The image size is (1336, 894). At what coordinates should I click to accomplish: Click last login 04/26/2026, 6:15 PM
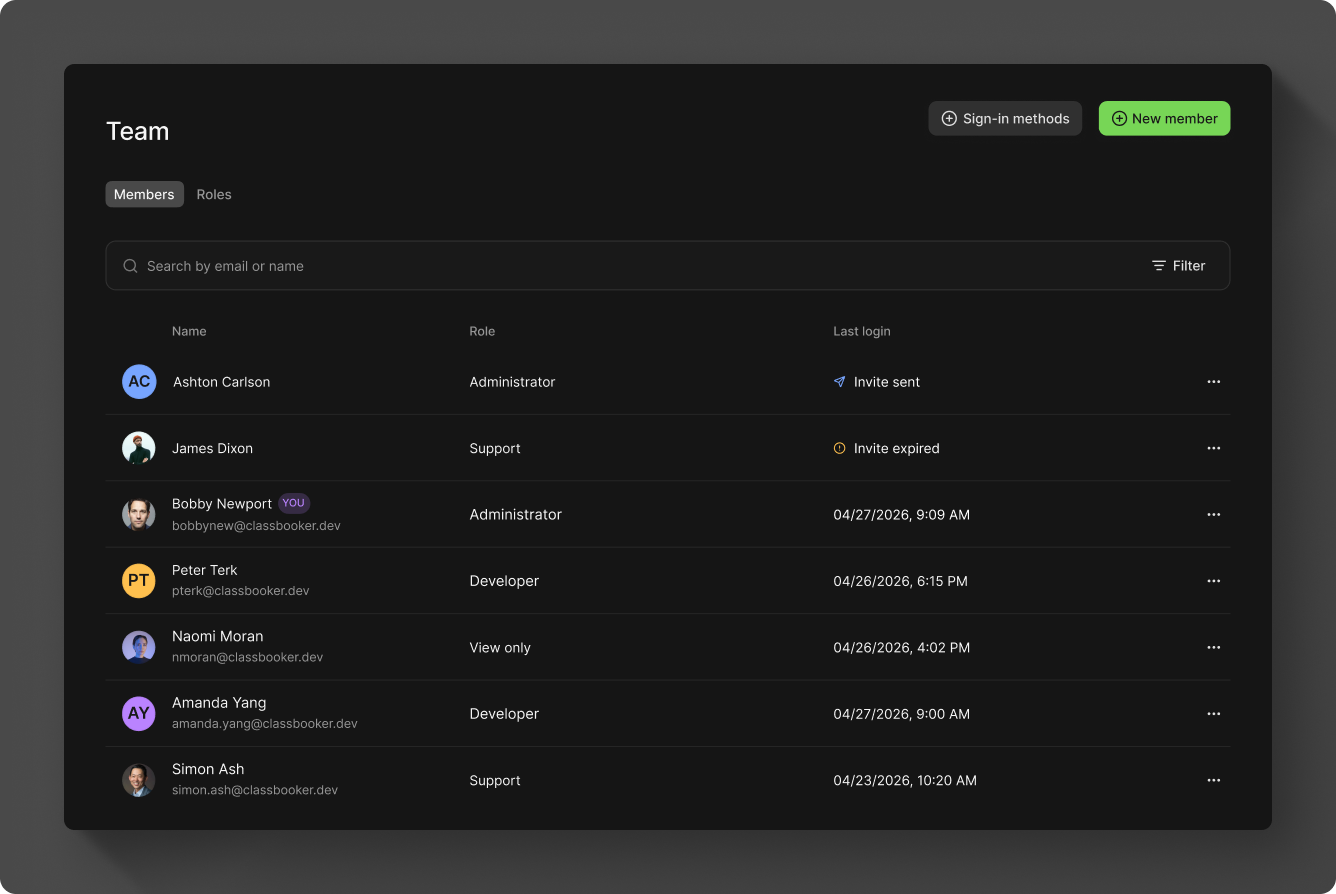900,581
